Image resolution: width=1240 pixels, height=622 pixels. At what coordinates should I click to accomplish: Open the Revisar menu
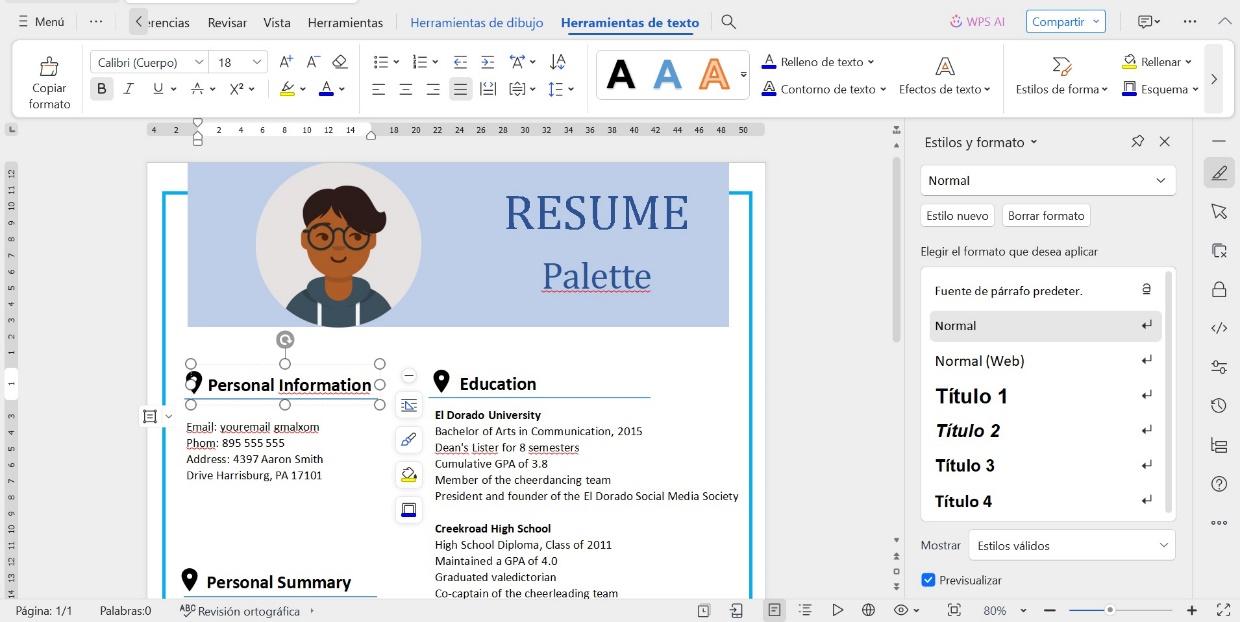pos(225,21)
